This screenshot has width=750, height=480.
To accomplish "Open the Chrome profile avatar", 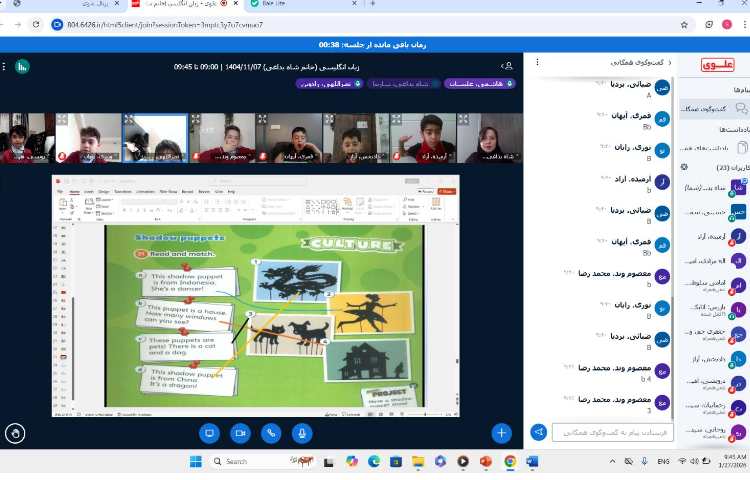I will pos(727,24).
